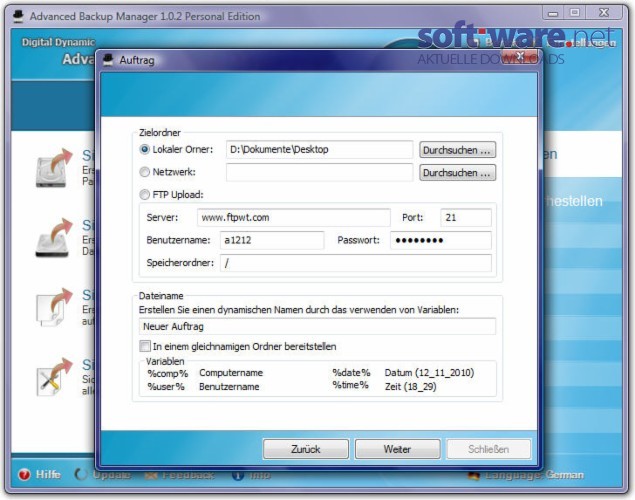
Task: Proceed with the Weiter button
Action: point(397,449)
